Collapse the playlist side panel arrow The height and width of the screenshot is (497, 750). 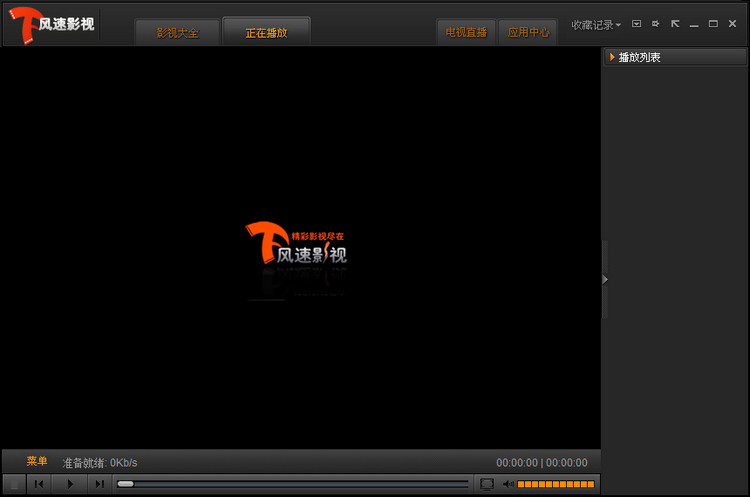pos(605,279)
